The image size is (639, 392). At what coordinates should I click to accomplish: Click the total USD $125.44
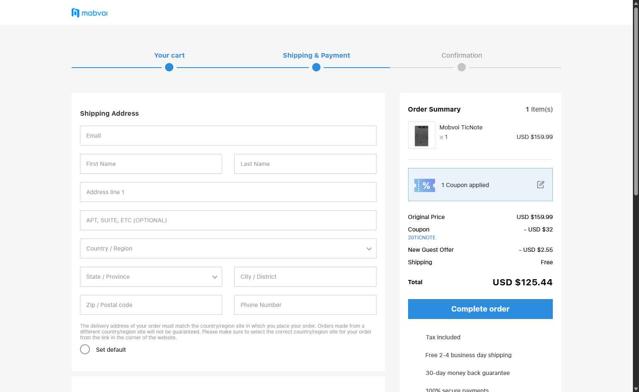click(522, 282)
